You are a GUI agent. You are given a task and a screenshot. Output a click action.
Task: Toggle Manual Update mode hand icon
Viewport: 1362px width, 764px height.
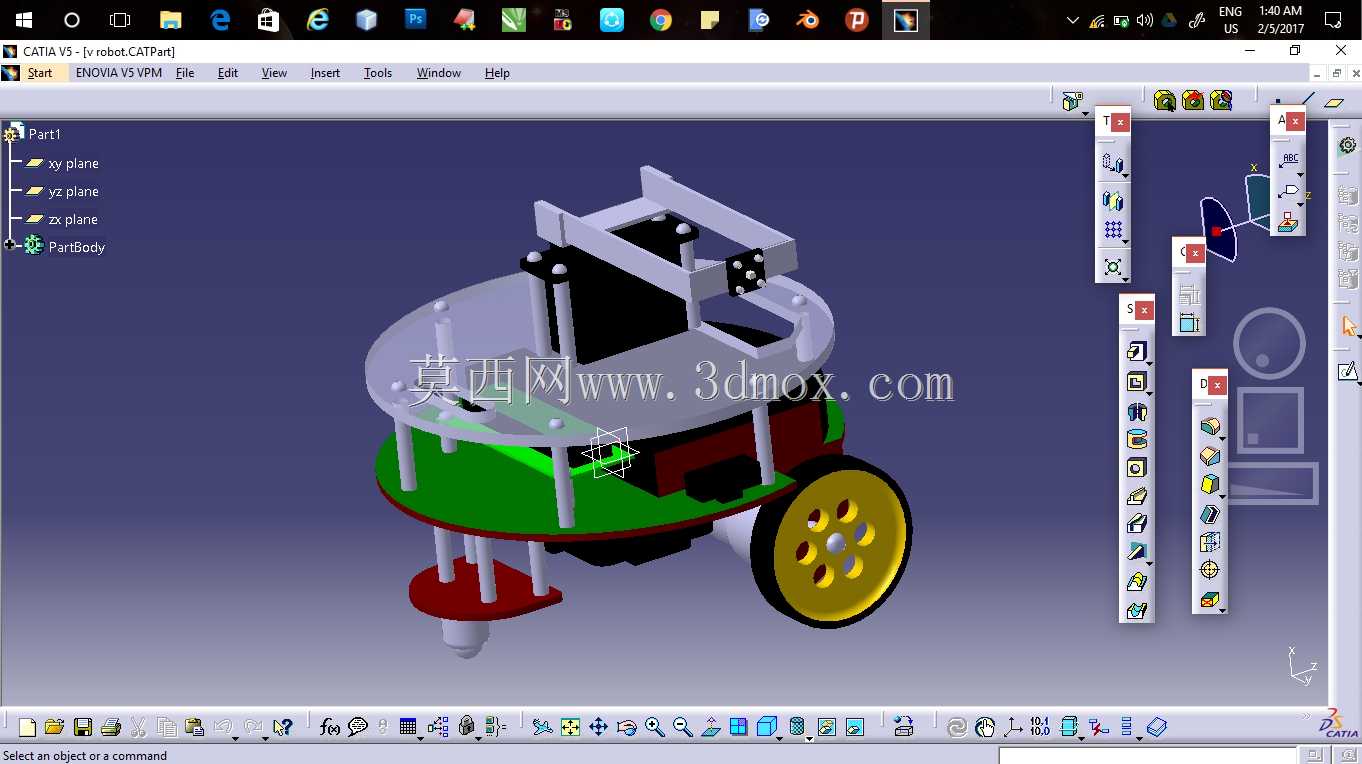tap(985, 727)
